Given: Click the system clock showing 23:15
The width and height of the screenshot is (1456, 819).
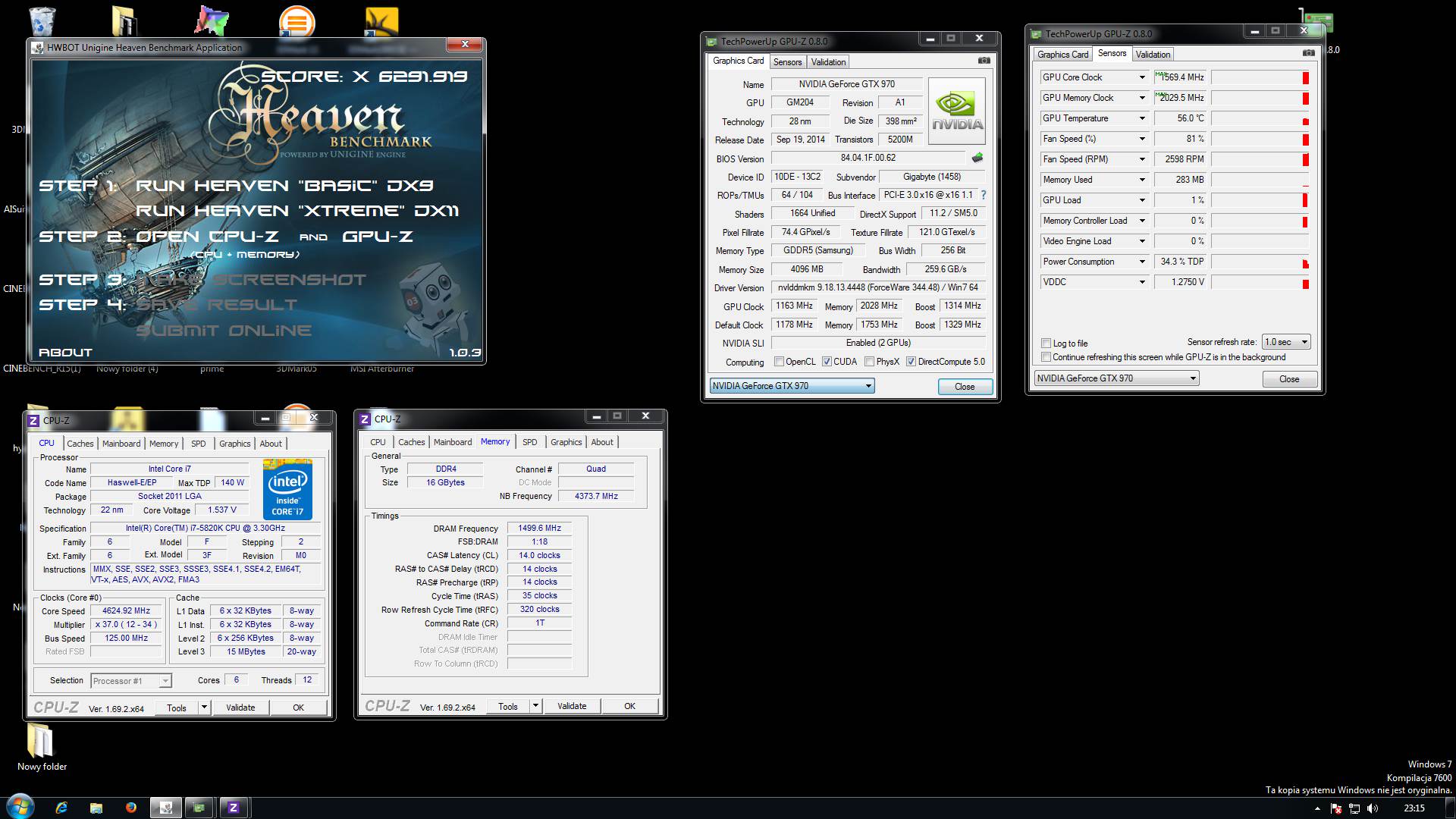Looking at the screenshot, I should [x=1414, y=808].
